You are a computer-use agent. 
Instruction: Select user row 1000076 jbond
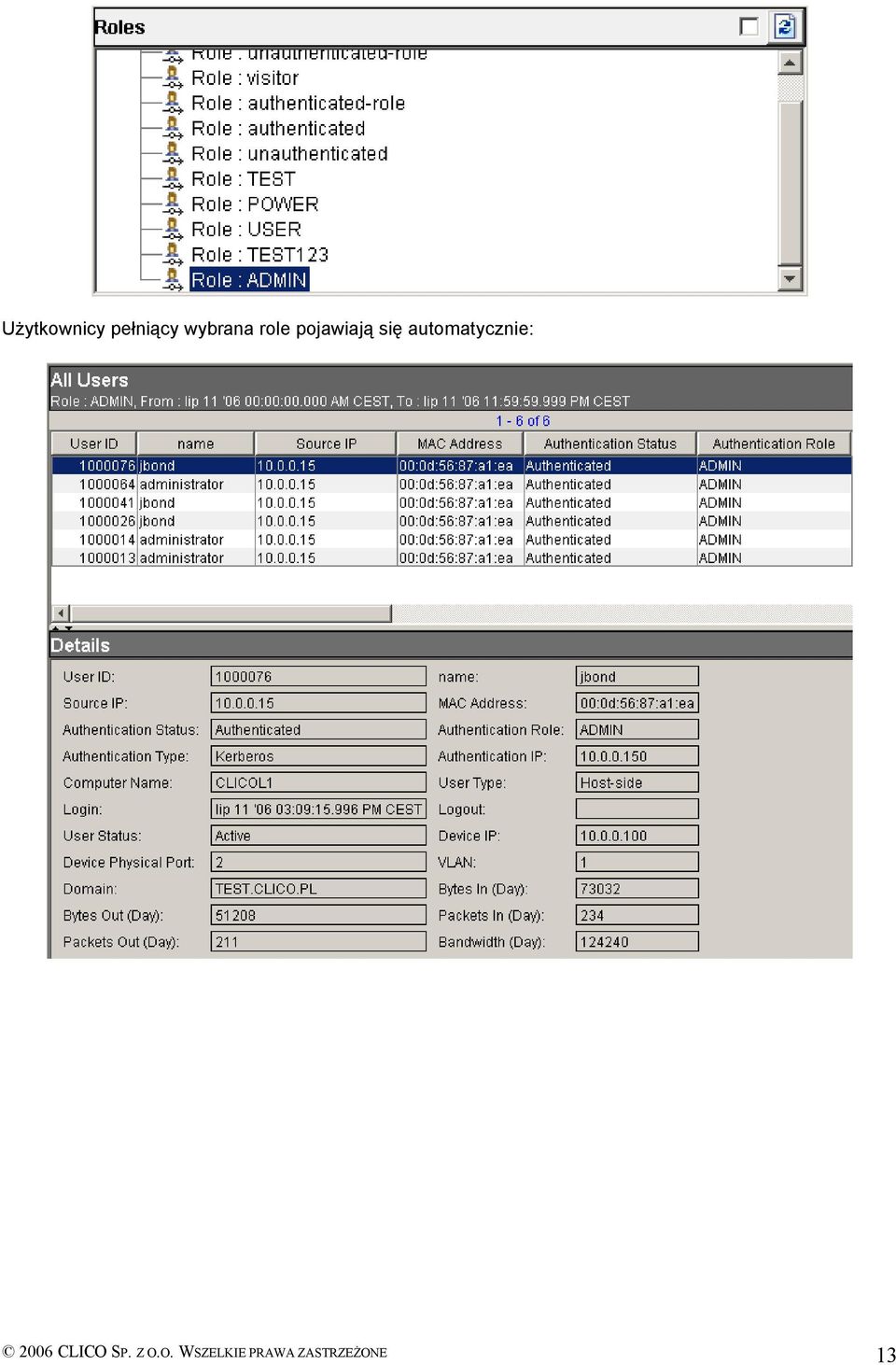(x=452, y=465)
